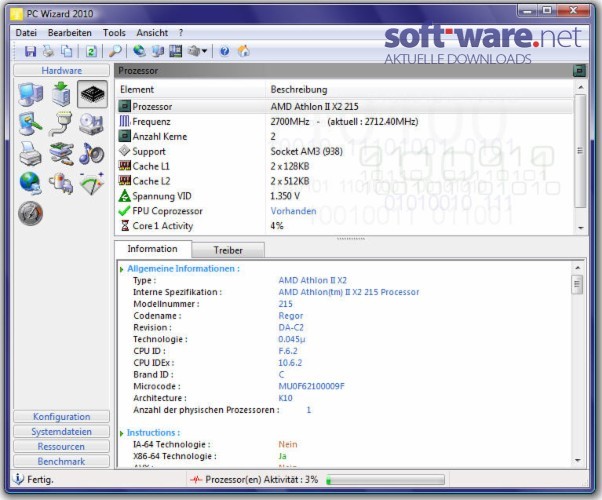Open the Voltage temperature gauge diamond icon
The image size is (602, 500).
click(91, 183)
